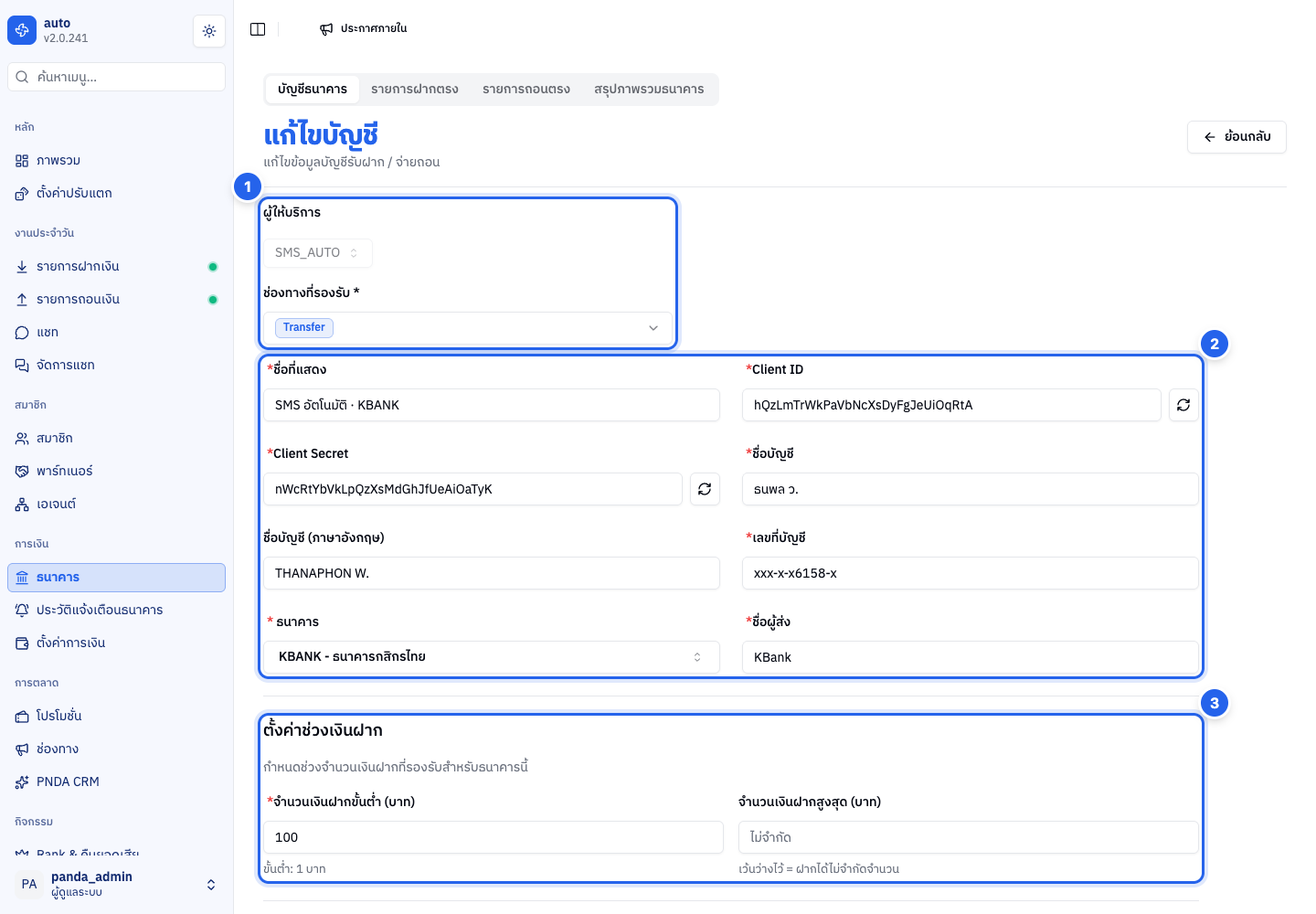Click the แชท speech bubble icon
This screenshot has height=914, width=1316.
click(22, 333)
